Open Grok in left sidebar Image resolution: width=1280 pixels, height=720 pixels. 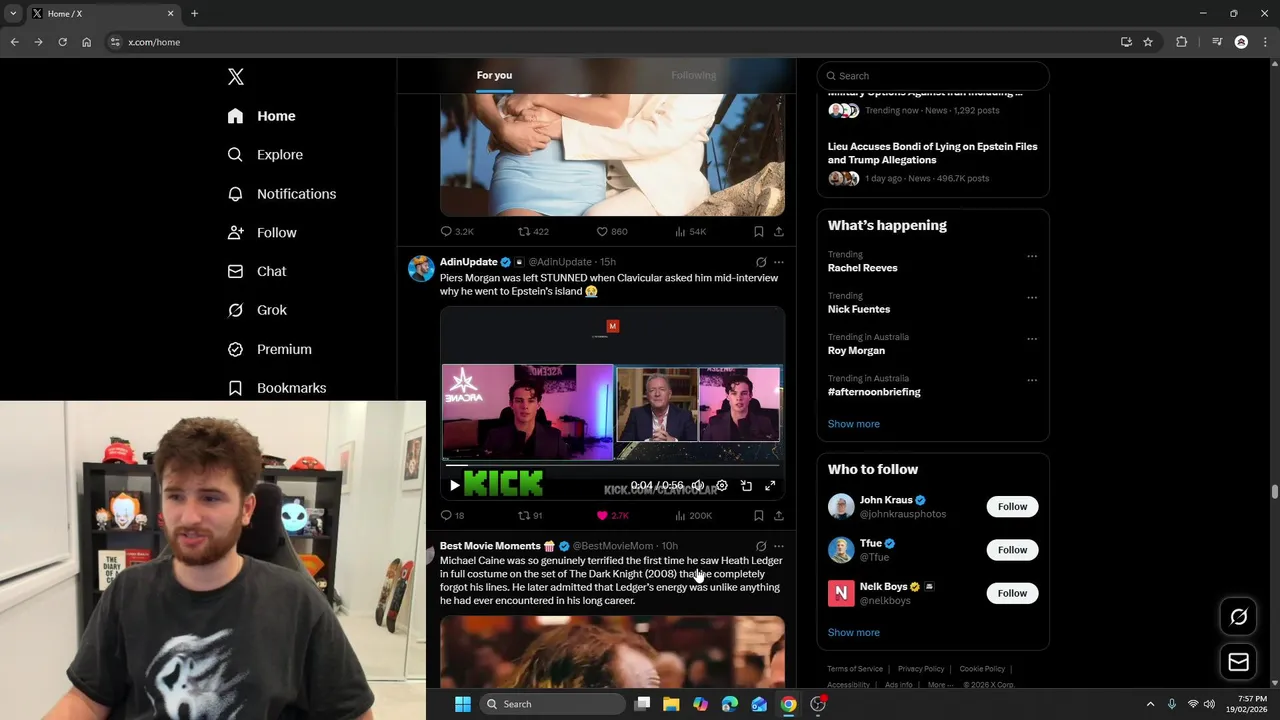tap(257, 310)
